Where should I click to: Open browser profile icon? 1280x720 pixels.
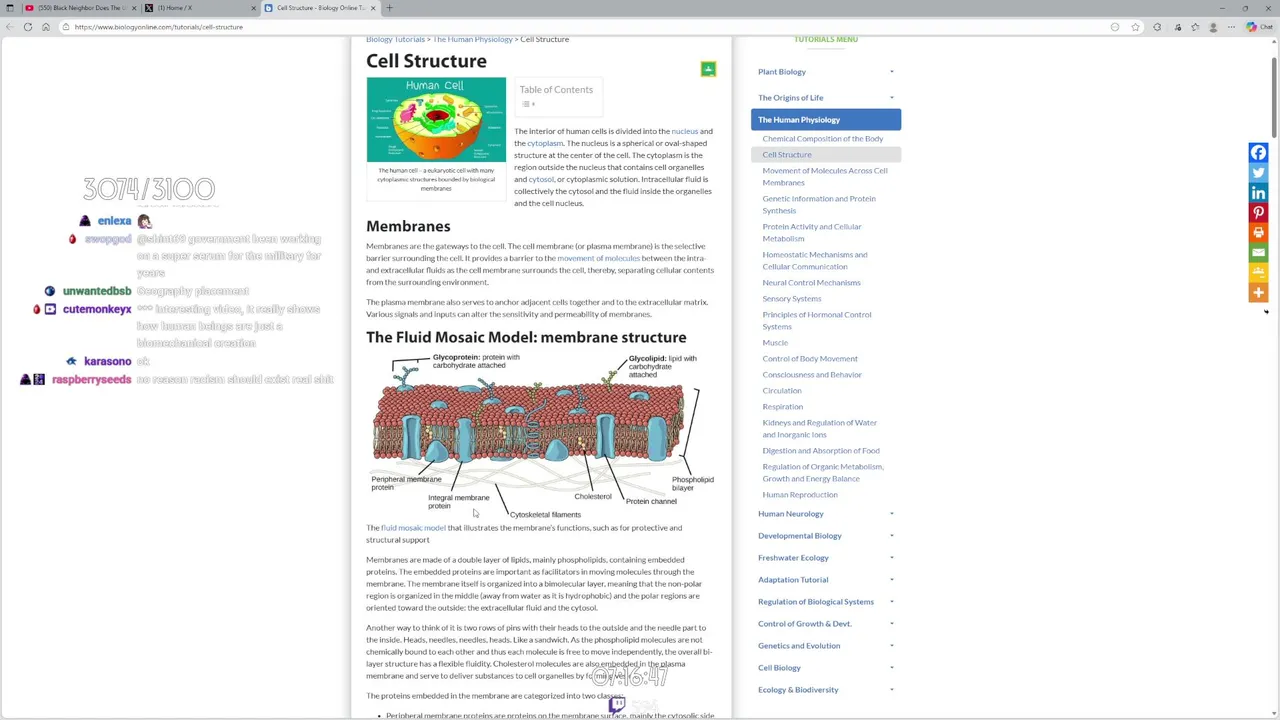[1212, 27]
